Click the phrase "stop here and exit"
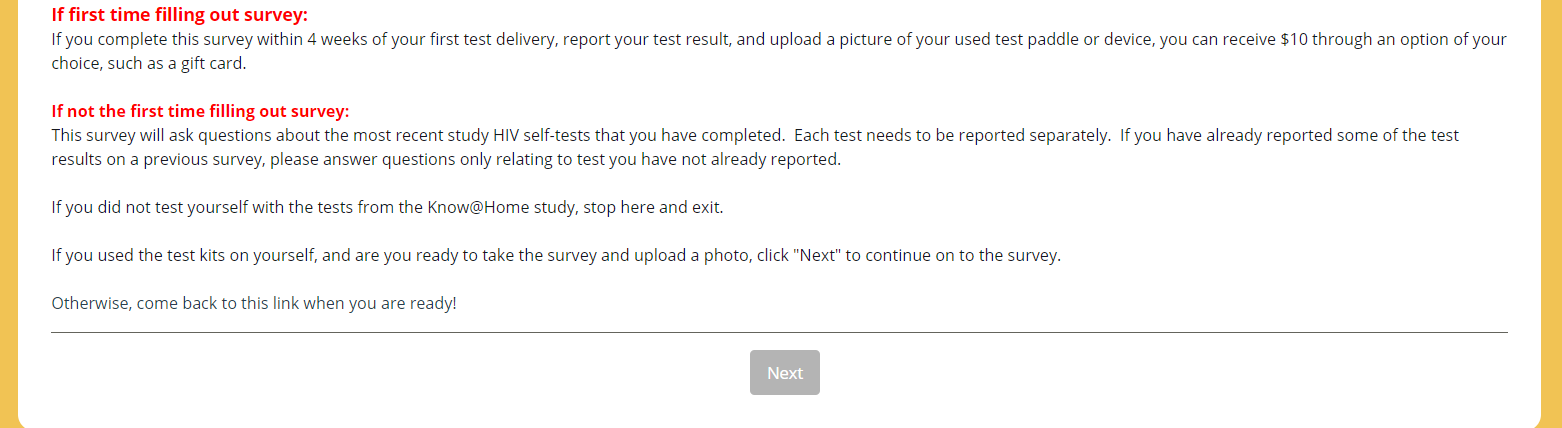 click(x=652, y=207)
